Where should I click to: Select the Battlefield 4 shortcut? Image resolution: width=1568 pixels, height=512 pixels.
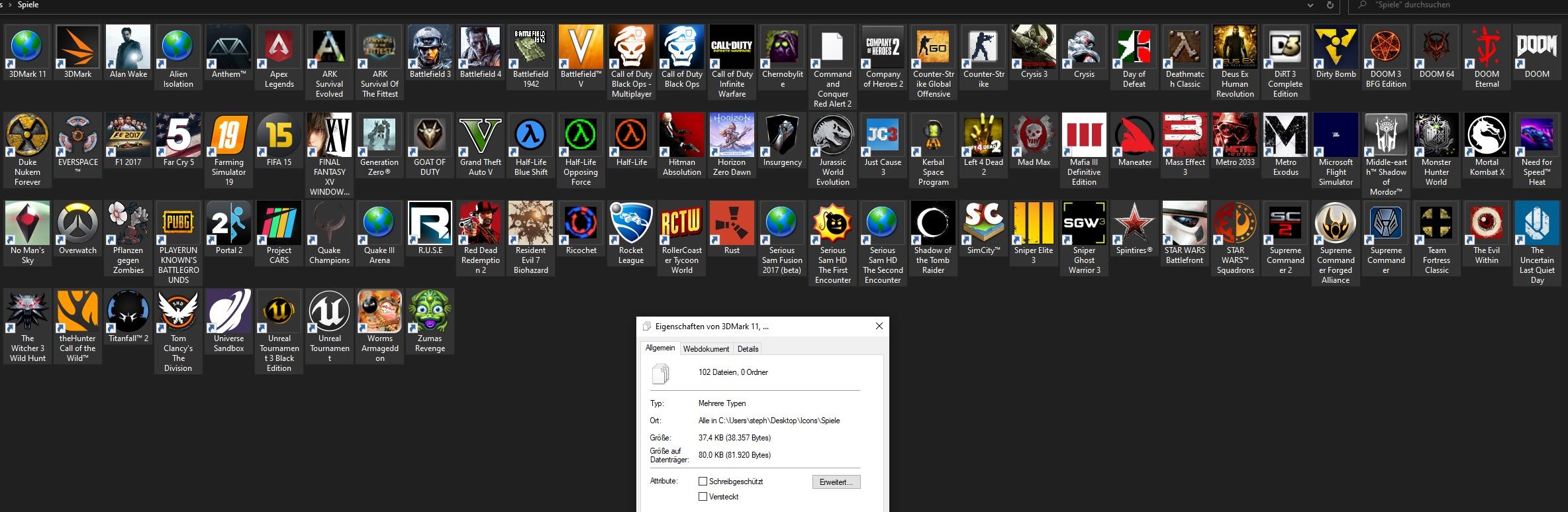(480, 53)
